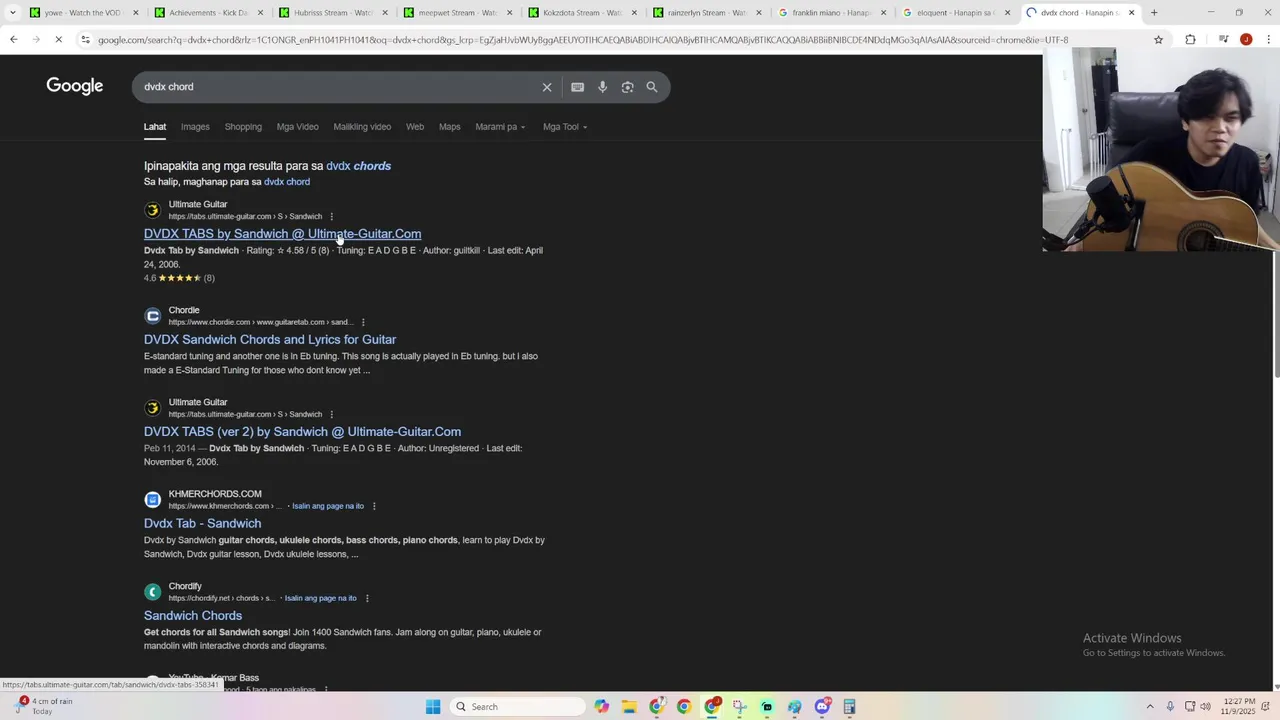Image resolution: width=1280 pixels, height=720 pixels.
Task: Switch to Maps results tab
Action: pos(450,127)
